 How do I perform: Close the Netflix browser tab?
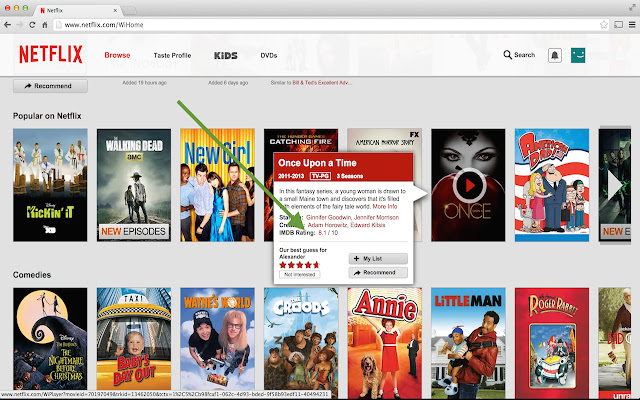(115, 11)
